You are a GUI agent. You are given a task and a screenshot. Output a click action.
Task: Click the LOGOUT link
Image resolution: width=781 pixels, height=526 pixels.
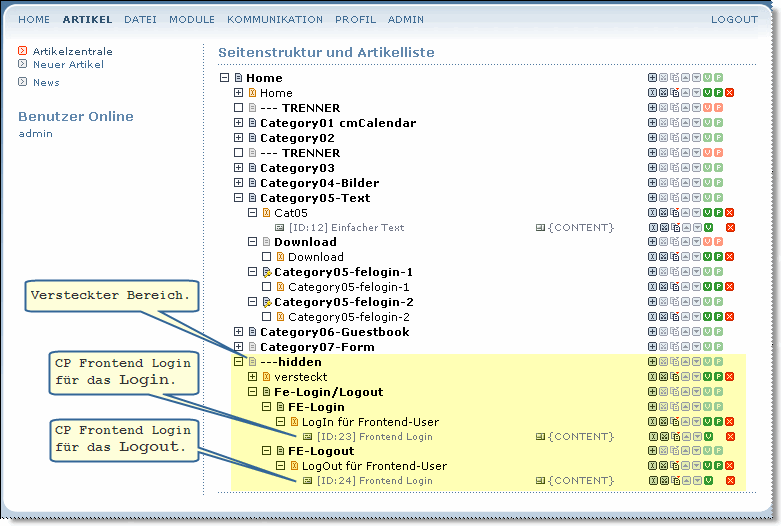pyautogui.click(x=734, y=20)
